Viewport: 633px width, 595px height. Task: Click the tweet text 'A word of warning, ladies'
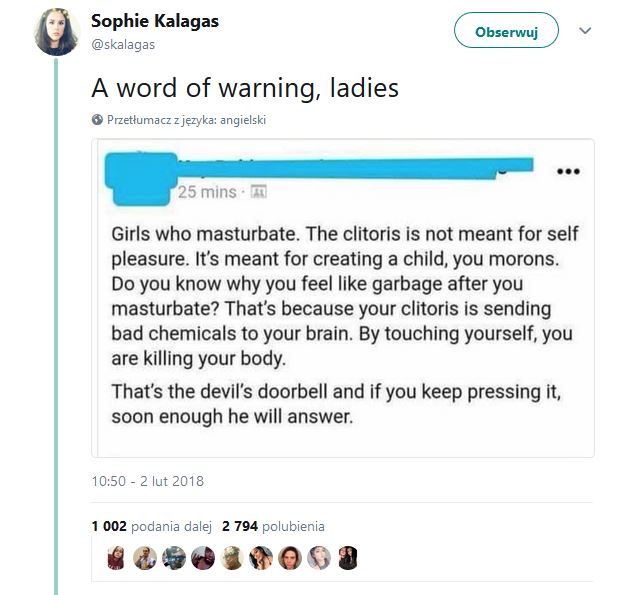[245, 88]
